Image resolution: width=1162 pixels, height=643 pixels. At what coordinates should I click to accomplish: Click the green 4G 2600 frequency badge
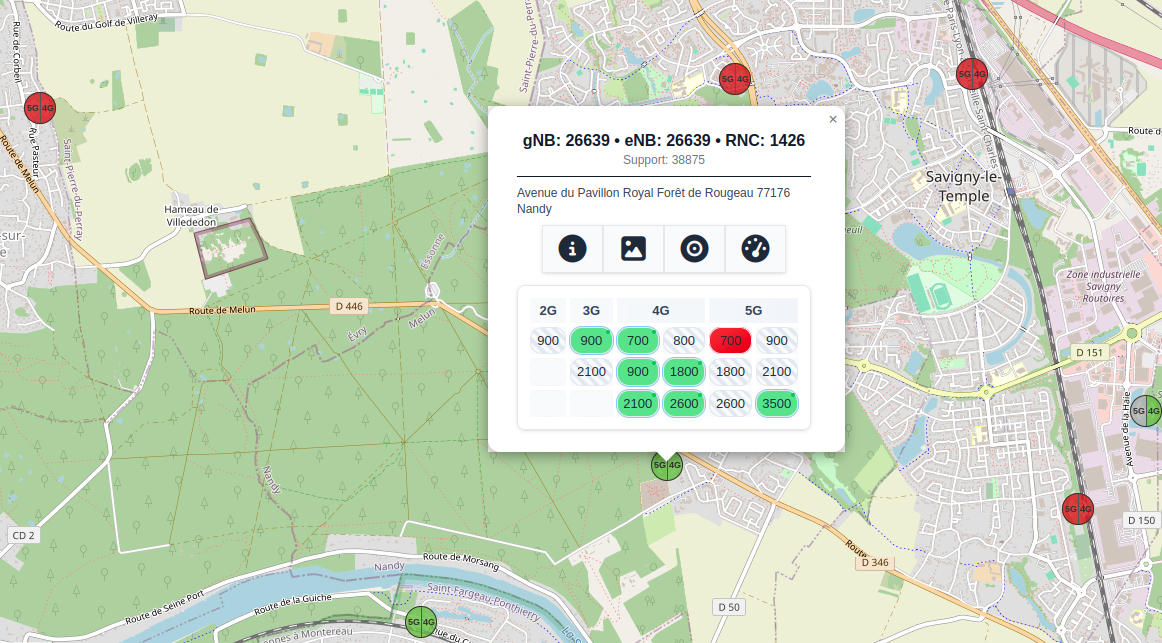[x=684, y=404]
